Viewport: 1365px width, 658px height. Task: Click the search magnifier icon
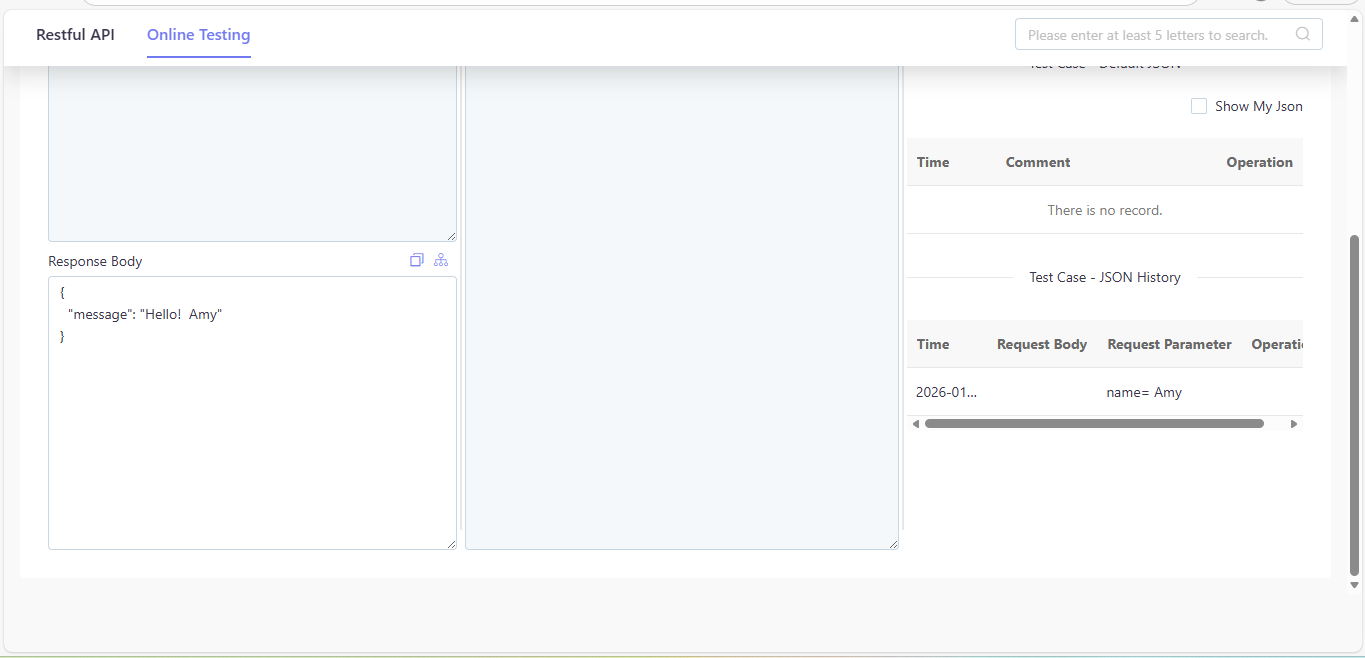1303,34
